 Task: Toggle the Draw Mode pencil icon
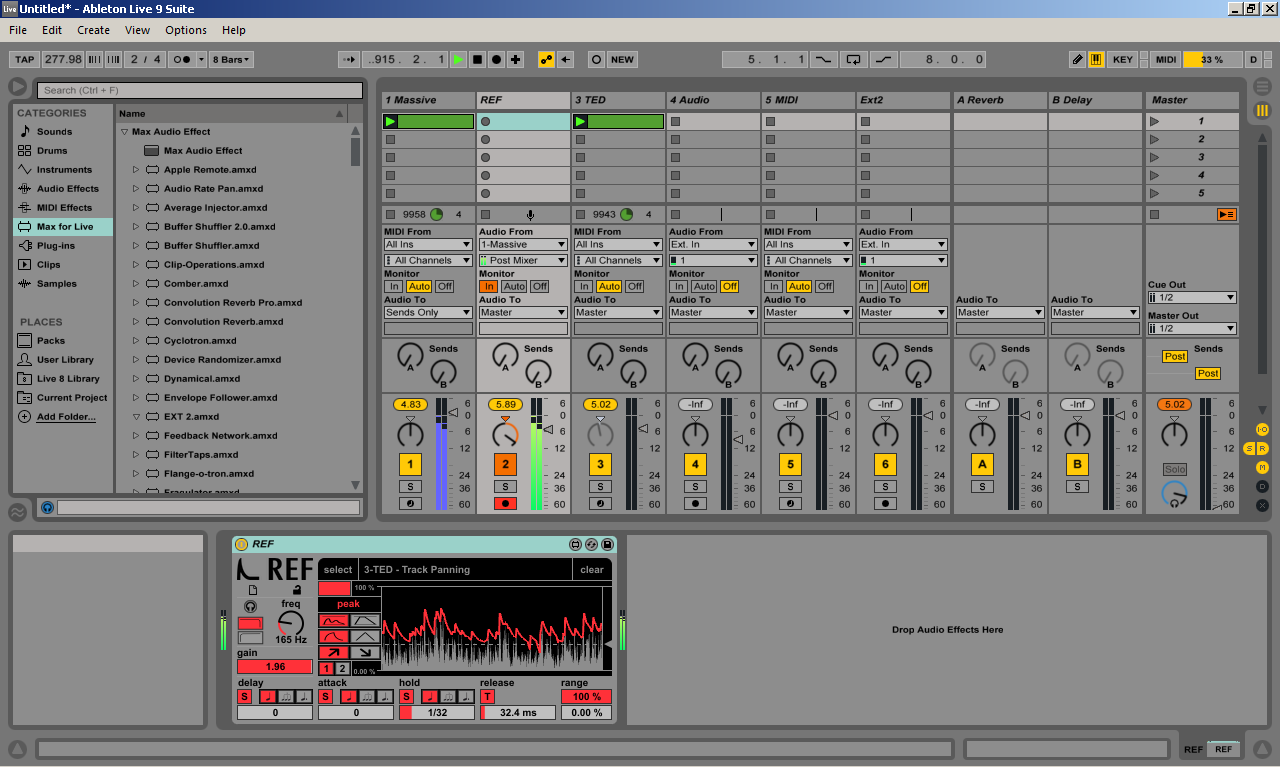[1077, 59]
